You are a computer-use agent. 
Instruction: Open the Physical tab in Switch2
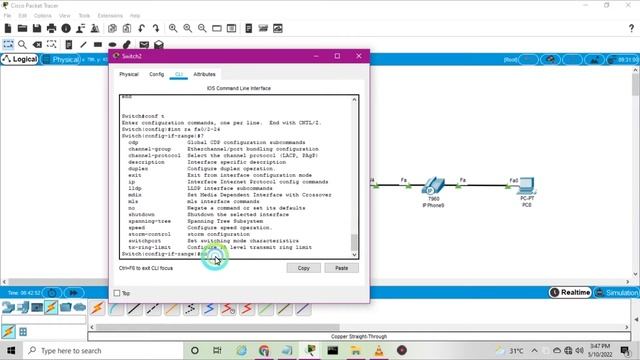pyautogui.click(x=129, y=74)
